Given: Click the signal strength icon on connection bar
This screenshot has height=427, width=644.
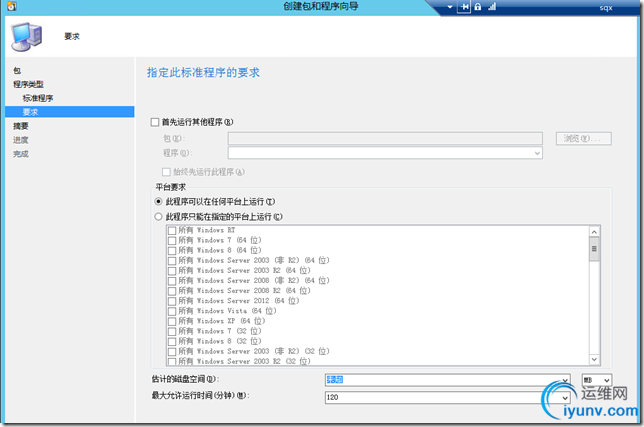Looking at the screenshot, I should coord(492,7).
